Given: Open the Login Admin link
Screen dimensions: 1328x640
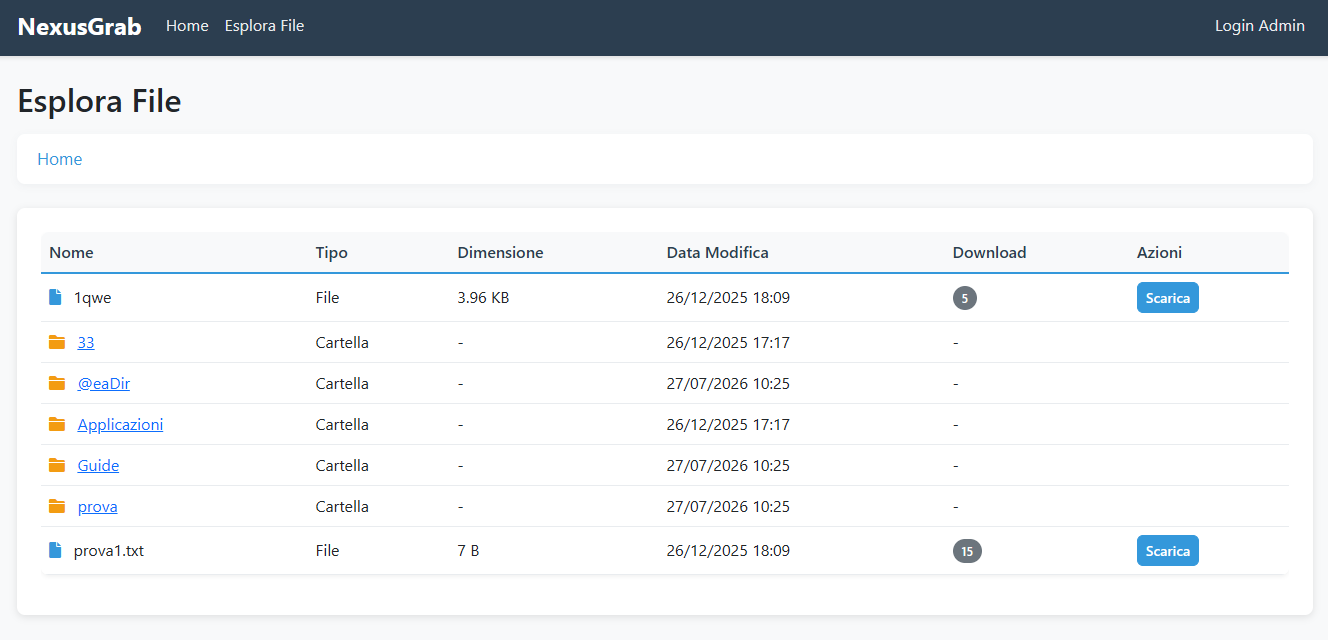Looking at the screenshot, I should point(1260,26).
